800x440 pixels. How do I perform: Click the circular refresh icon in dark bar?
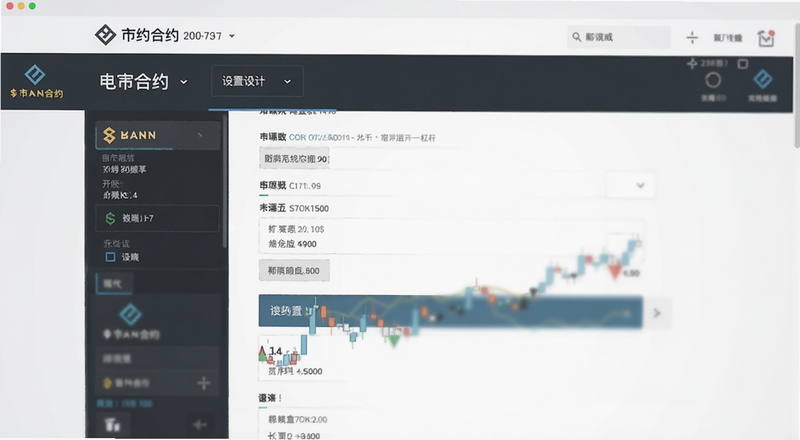pyautogui.click(x=713, y=80)
